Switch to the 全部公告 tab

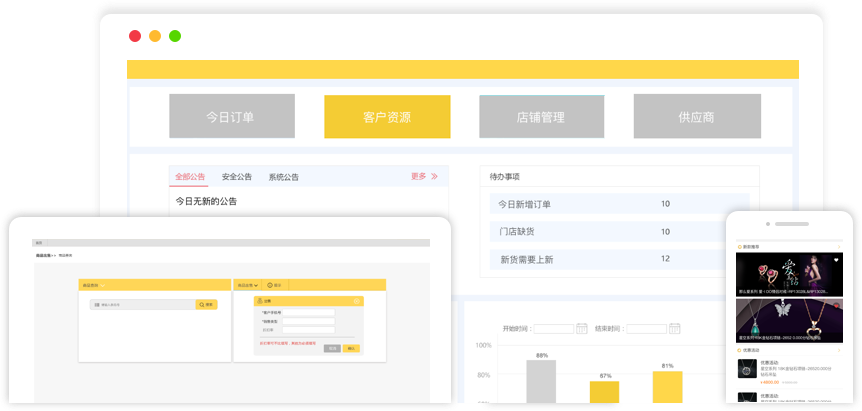pos(190,177)
